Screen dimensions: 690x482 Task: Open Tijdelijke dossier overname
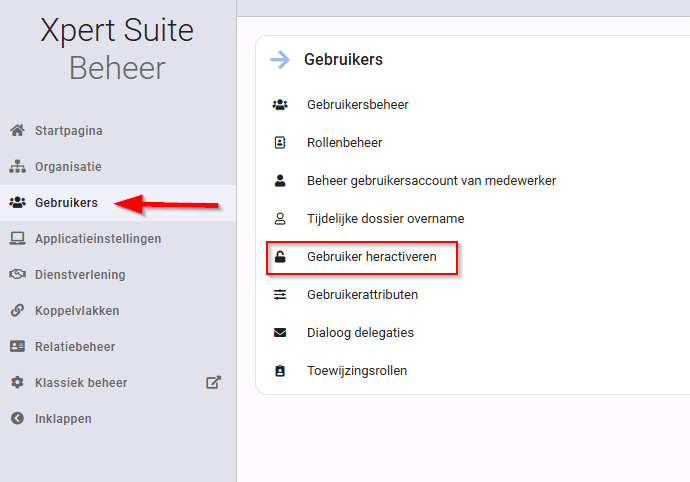[385, 219]
